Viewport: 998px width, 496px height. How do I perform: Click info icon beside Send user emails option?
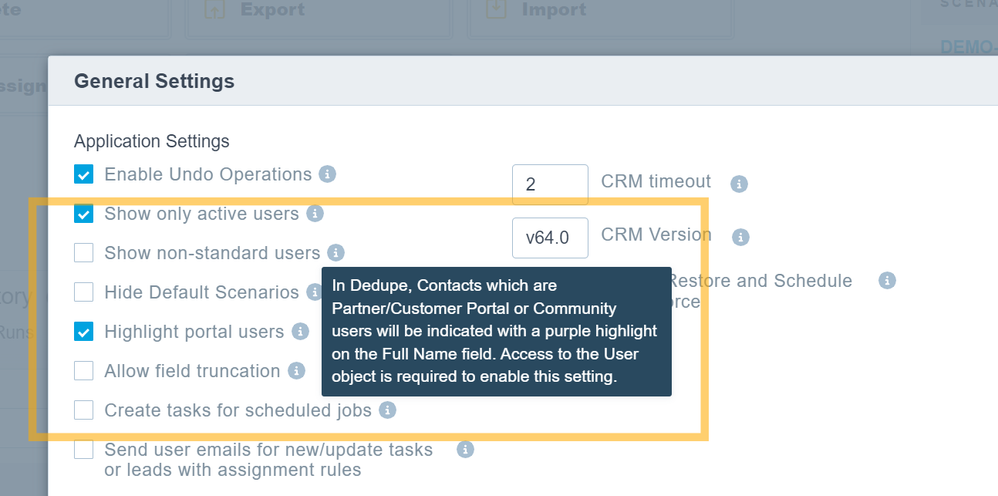[x=464, y=450]
